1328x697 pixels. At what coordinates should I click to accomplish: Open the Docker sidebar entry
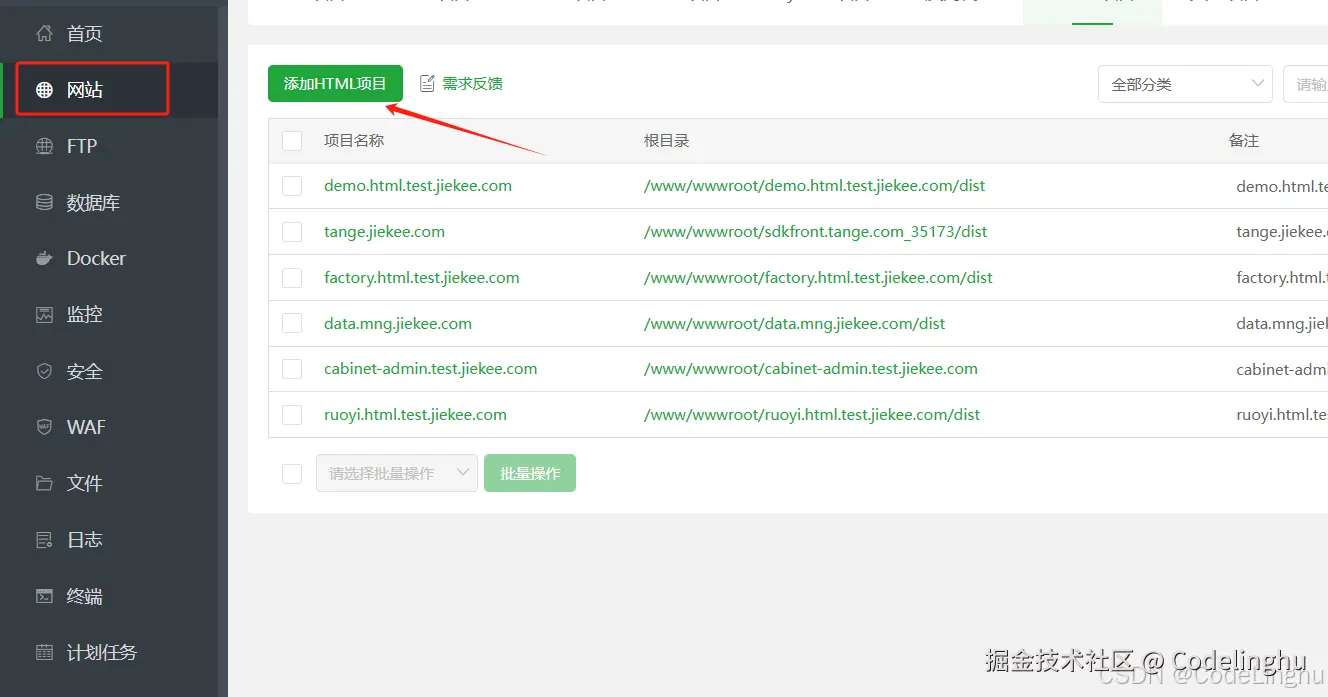[109, 258]
